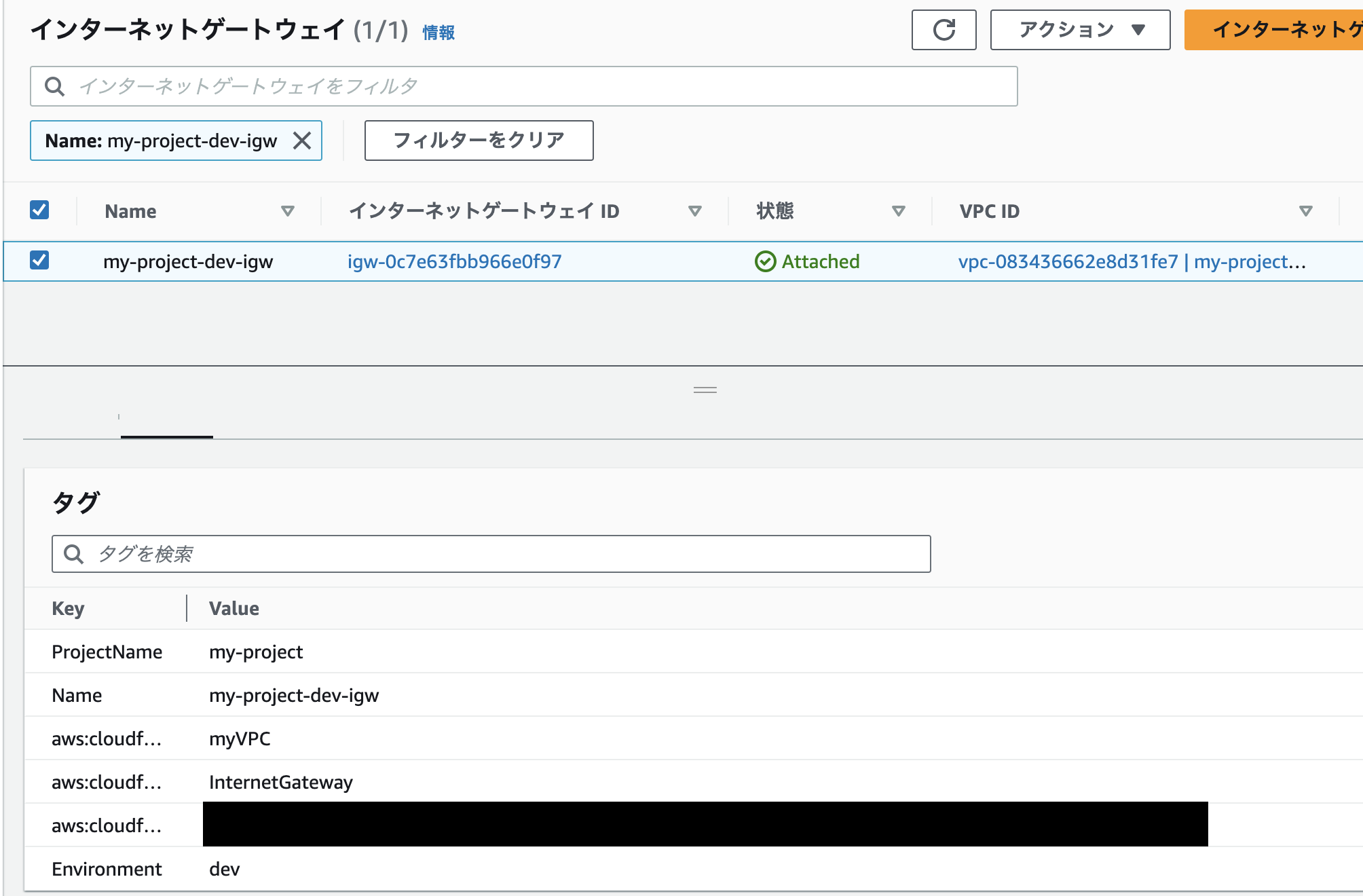Click the sort triangle on the VPC ID column
This screenshot has height=896, width=1363.
[1305, 211]
